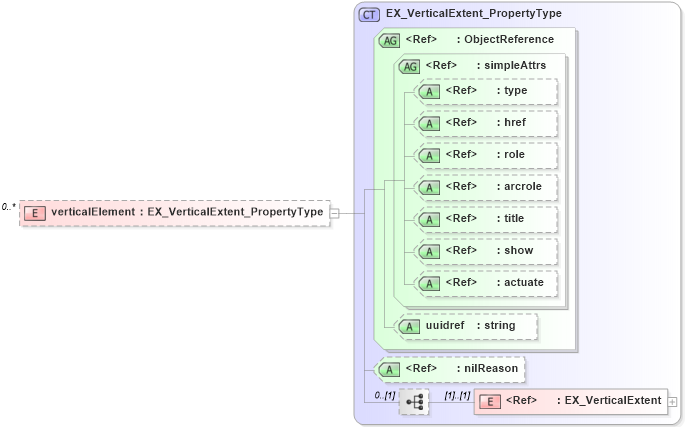The width and height of the screenshot is (685, 427).
Task: Click the A icon of role attribute
Action: point(429,156)
